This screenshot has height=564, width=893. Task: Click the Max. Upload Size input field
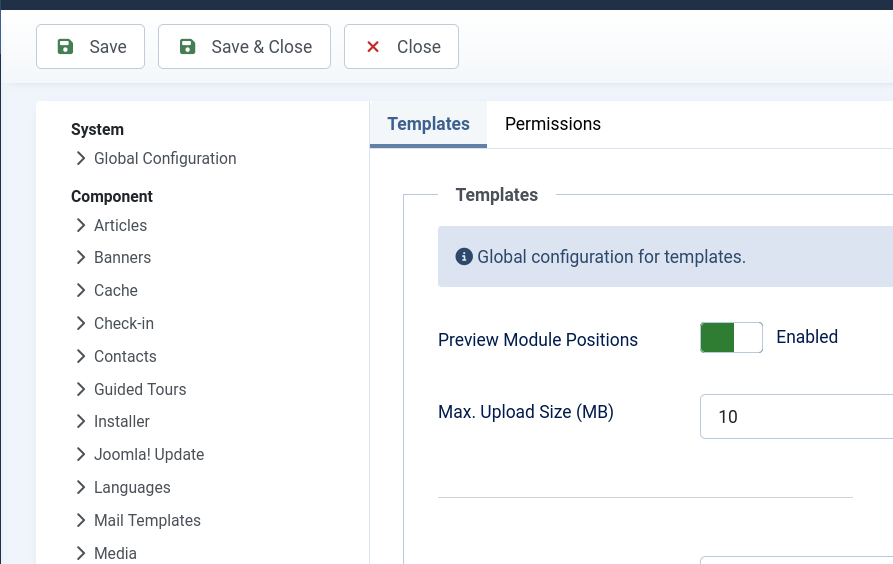click(x=796, y=416)
